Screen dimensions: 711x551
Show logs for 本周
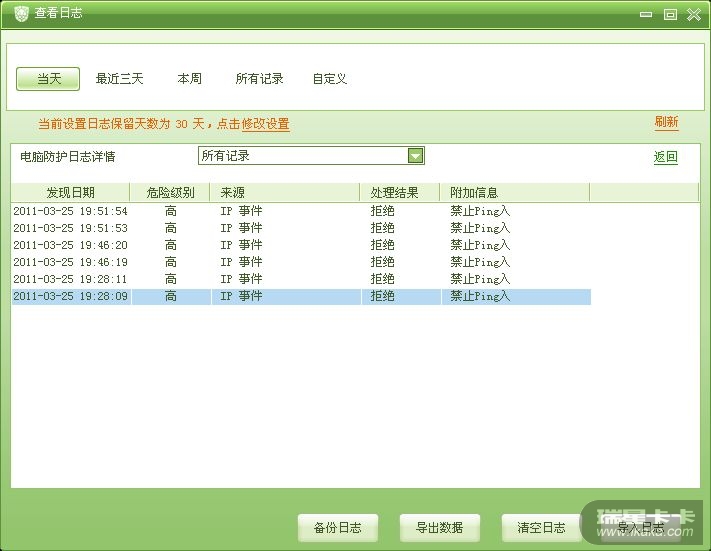[189, 78]
